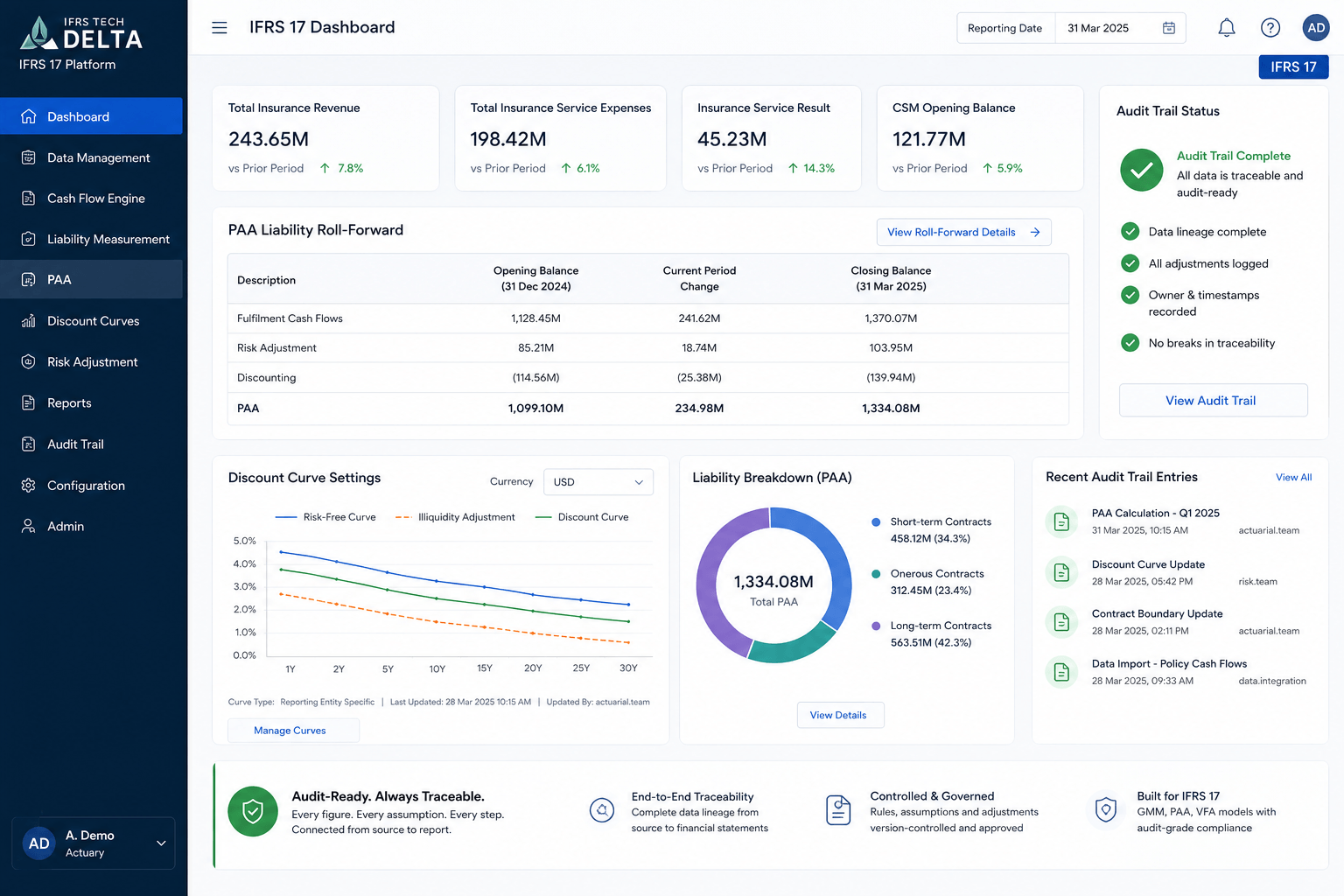Screen dimensions: 1344x896
Task: Click PAA closing balance 1,334.08M cell
Action: click(891, 408)
